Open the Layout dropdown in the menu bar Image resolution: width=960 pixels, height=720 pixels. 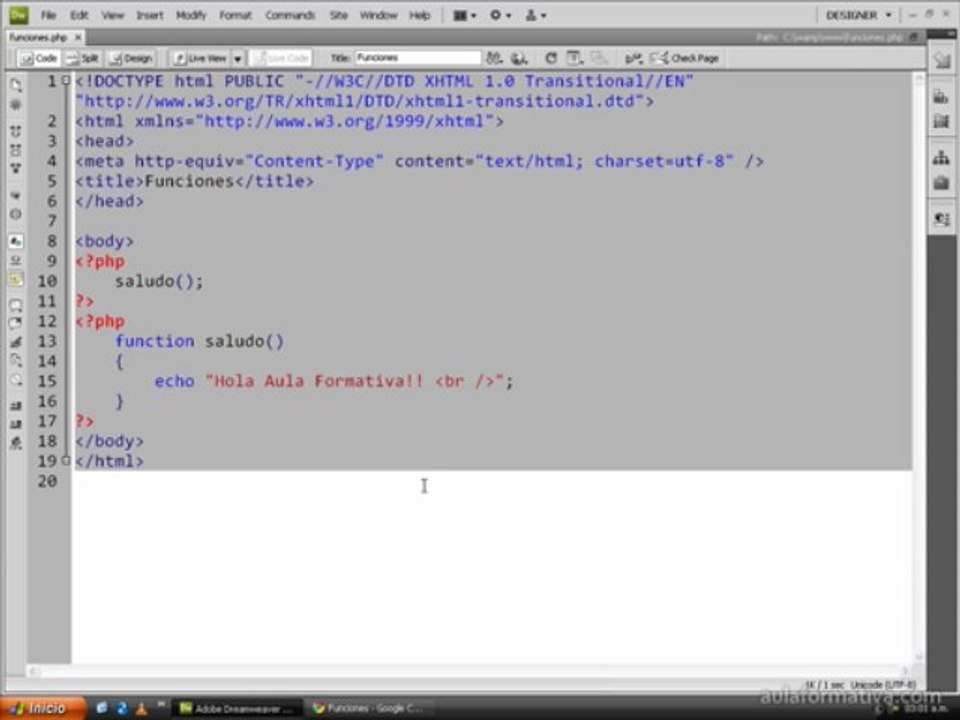pyautogui.click(x=465, y=15)
